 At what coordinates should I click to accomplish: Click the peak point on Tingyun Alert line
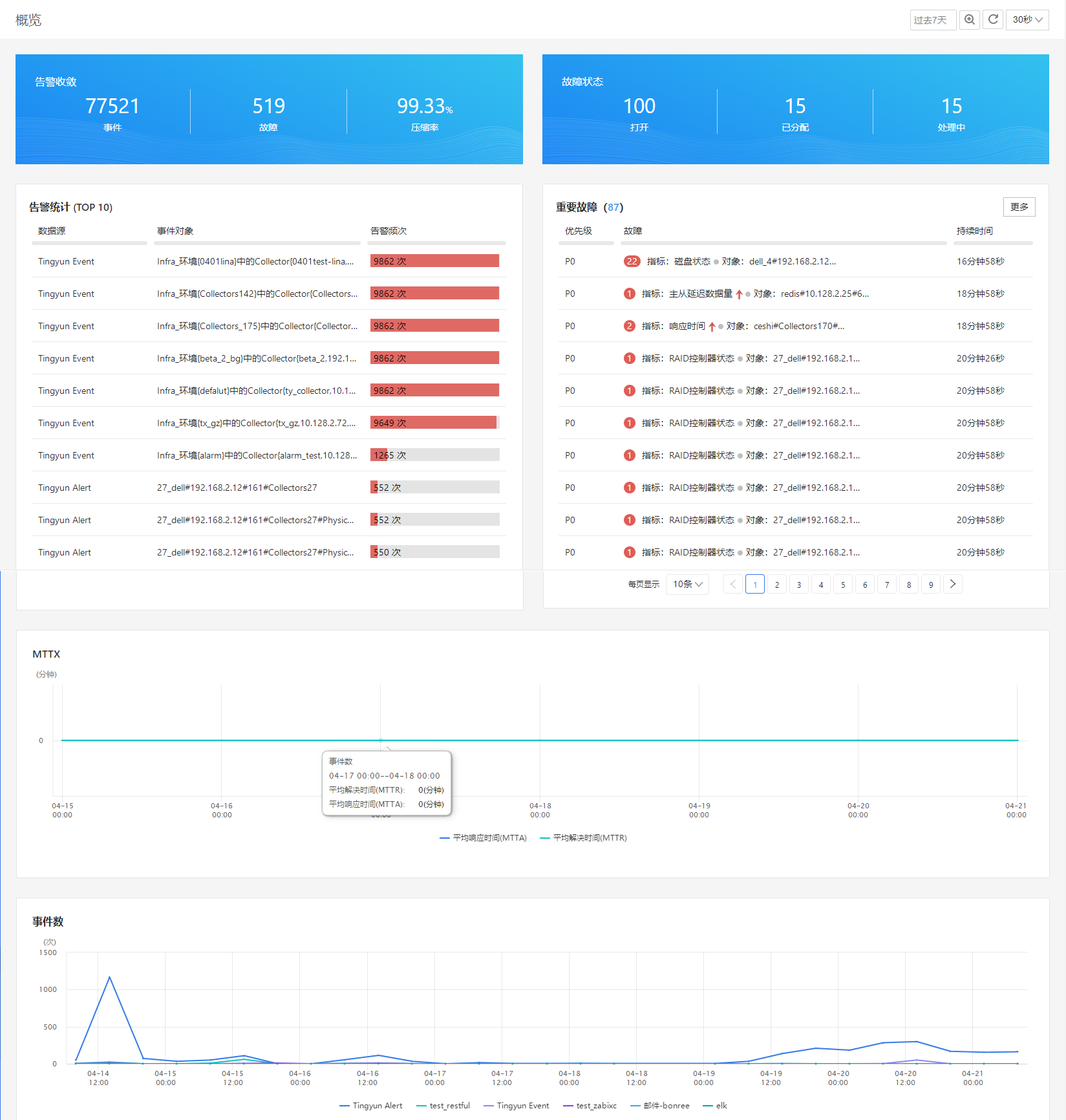click(109, 977)
